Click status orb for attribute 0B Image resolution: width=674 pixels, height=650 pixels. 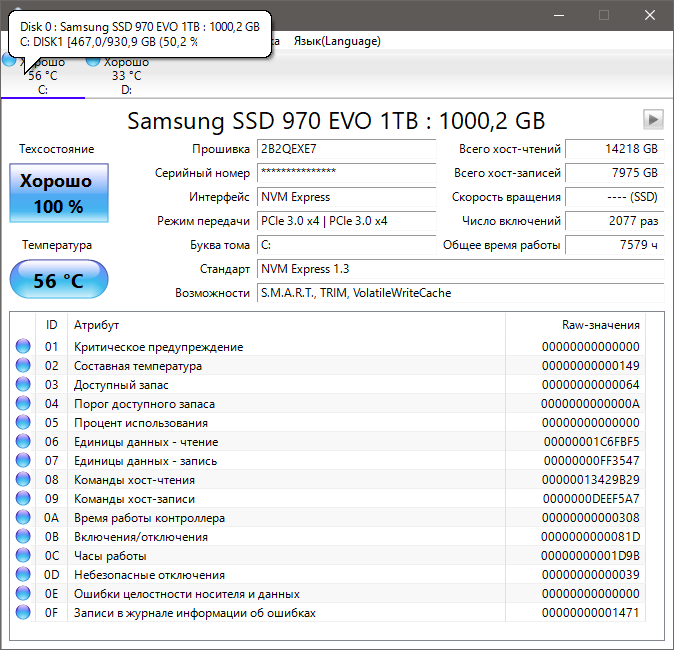(x=23, y=536)
